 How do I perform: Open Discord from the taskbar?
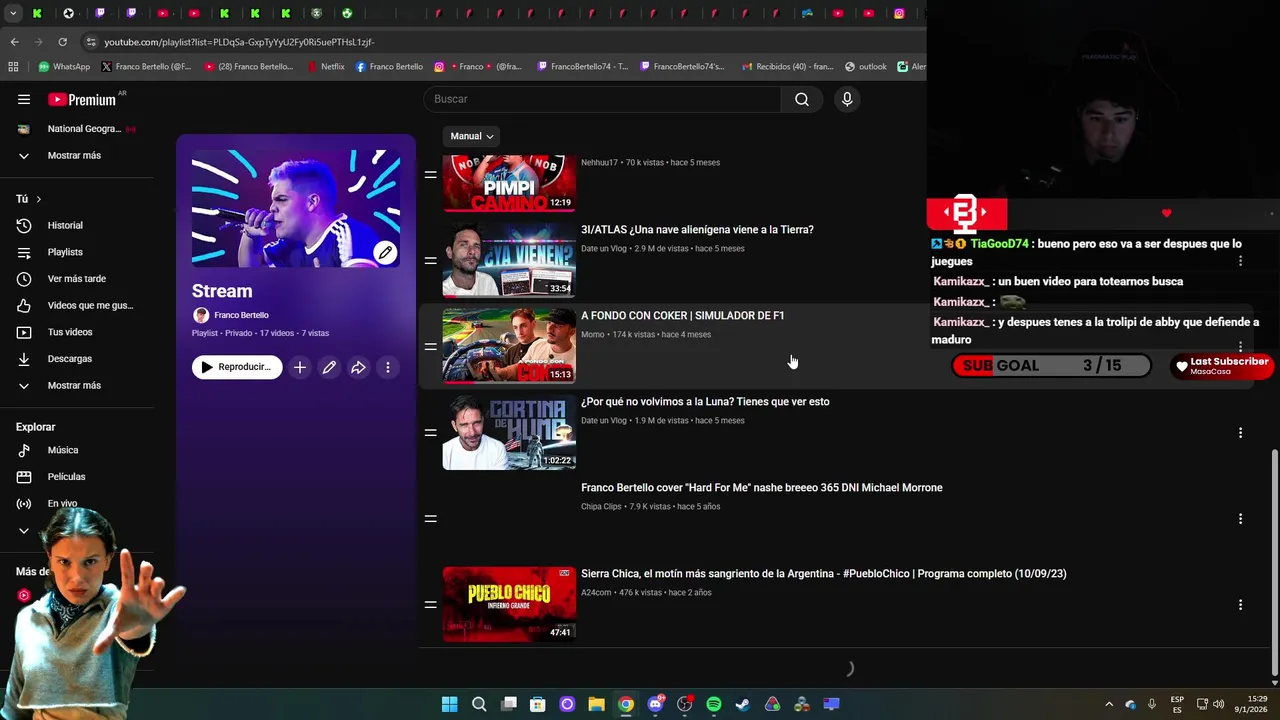tap(655, 704)
